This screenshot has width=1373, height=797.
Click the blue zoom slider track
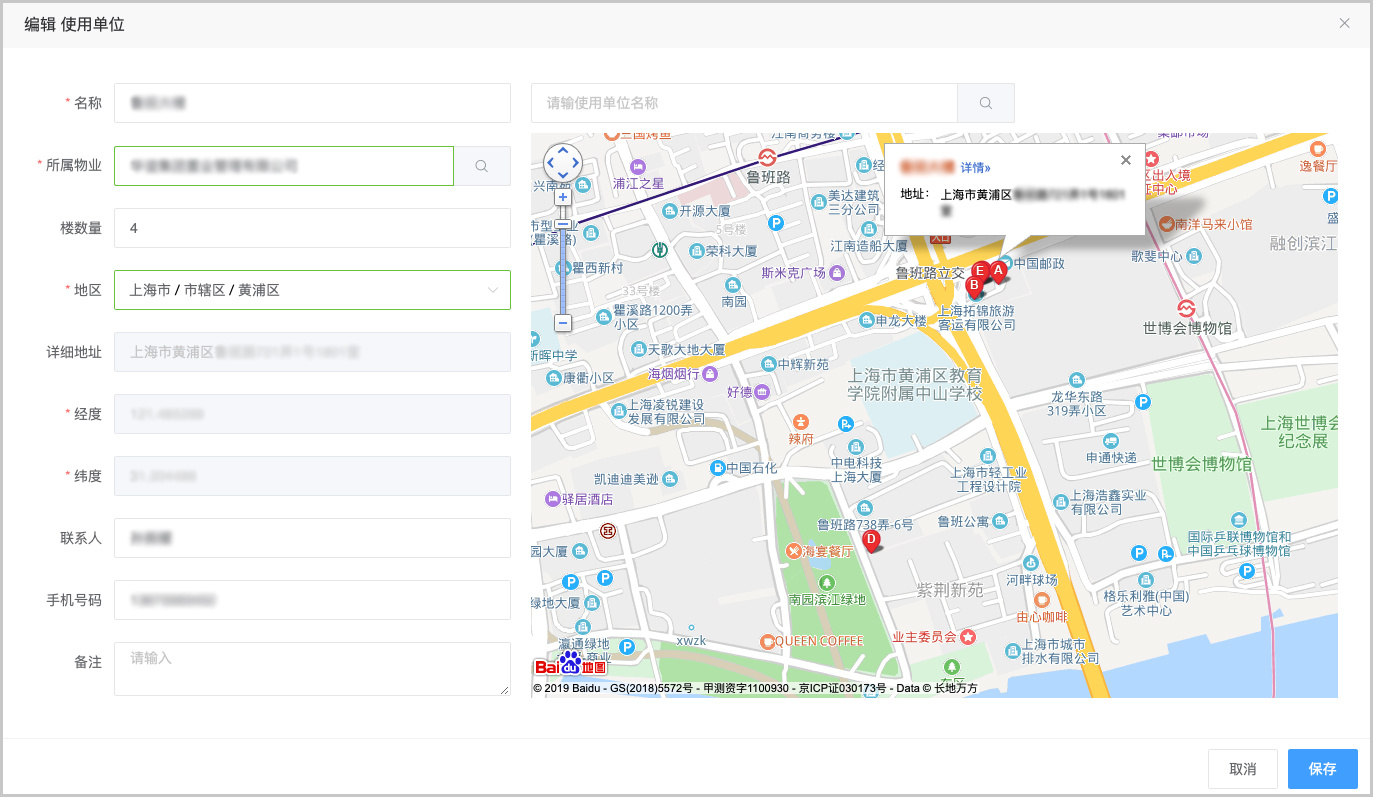click(x=563, y=270)
